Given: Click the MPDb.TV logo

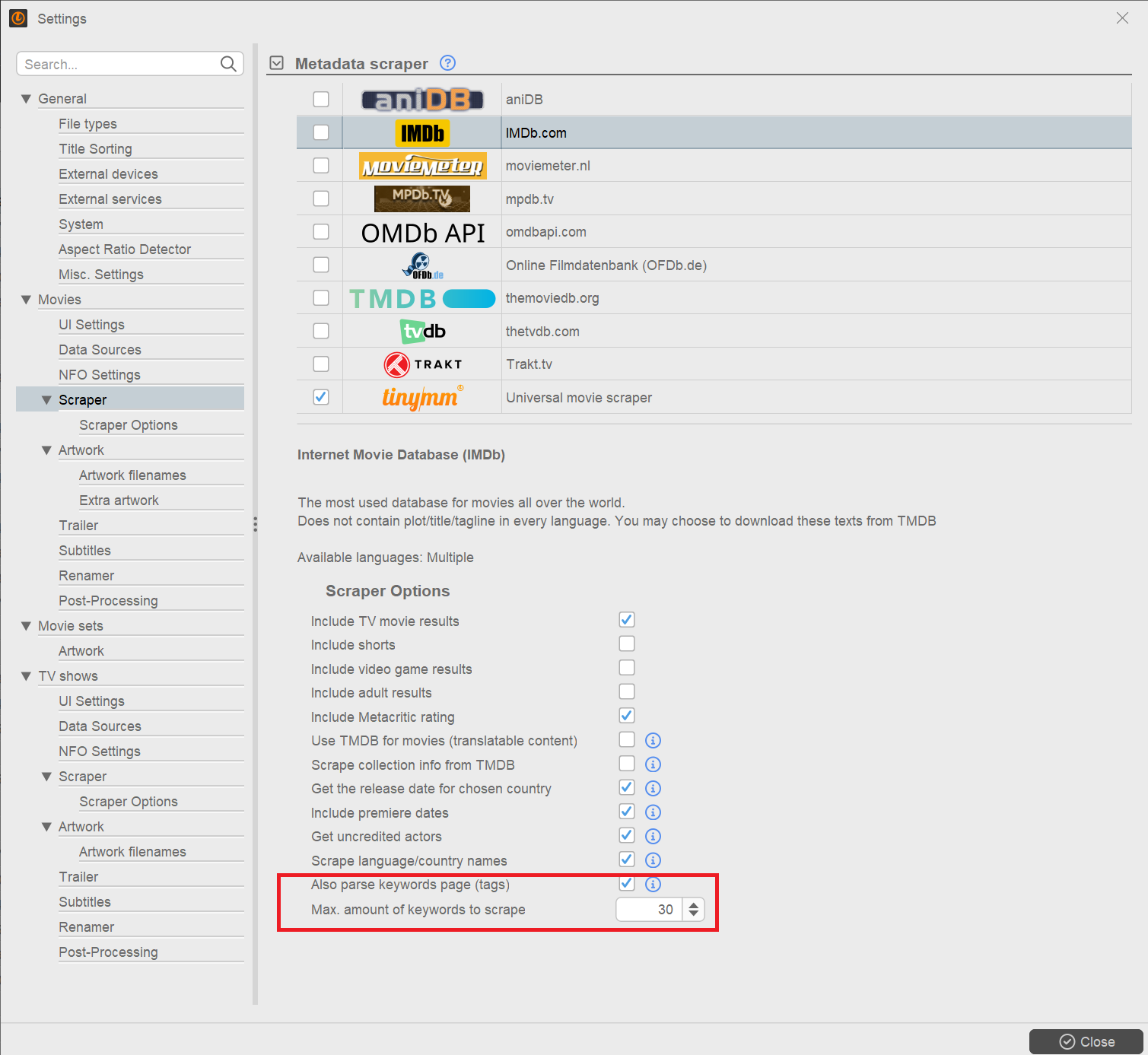Looking at the screenshot, I should pos(422,199).
